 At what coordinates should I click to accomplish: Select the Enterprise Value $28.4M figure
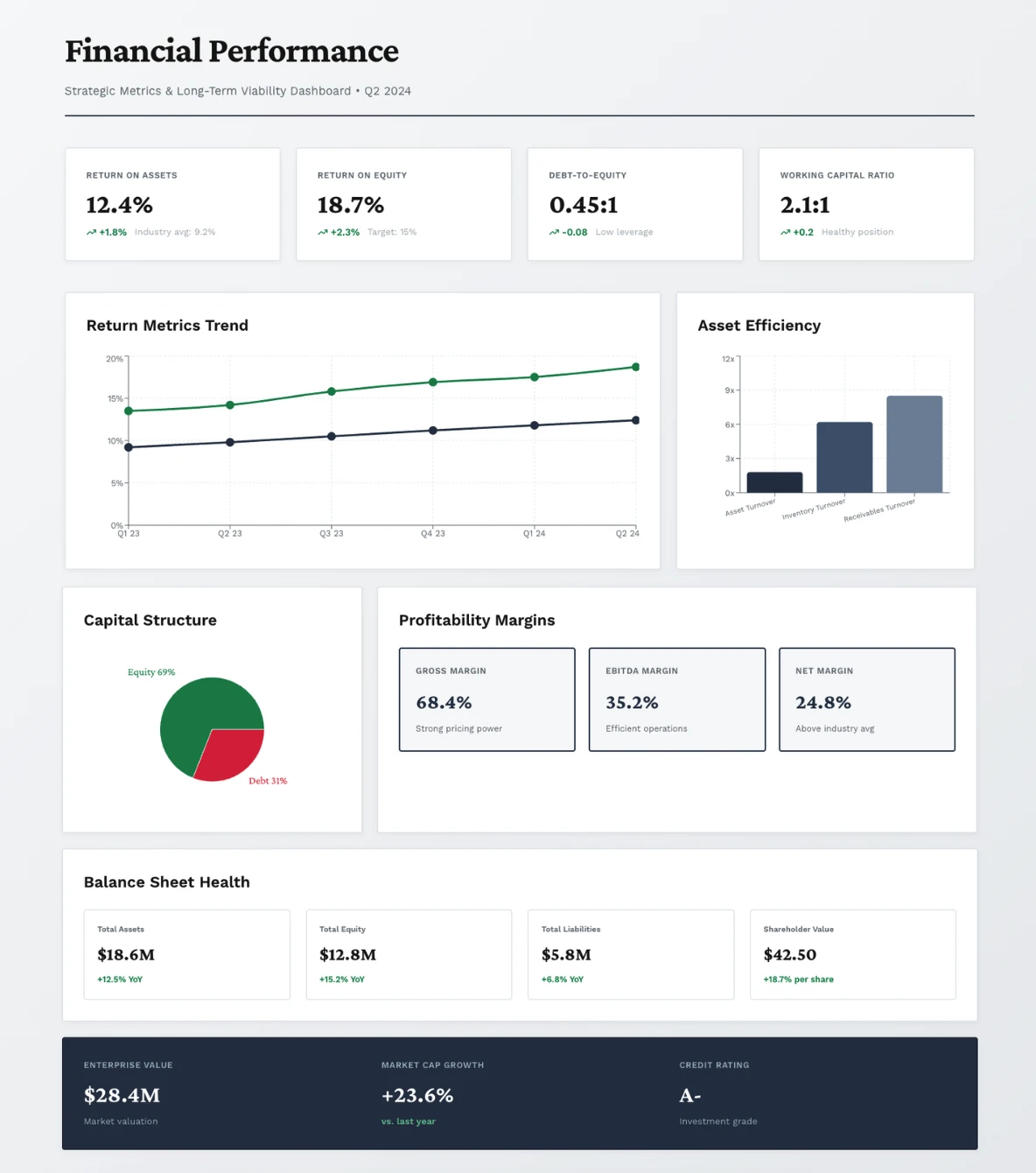tap(122, 1095)
